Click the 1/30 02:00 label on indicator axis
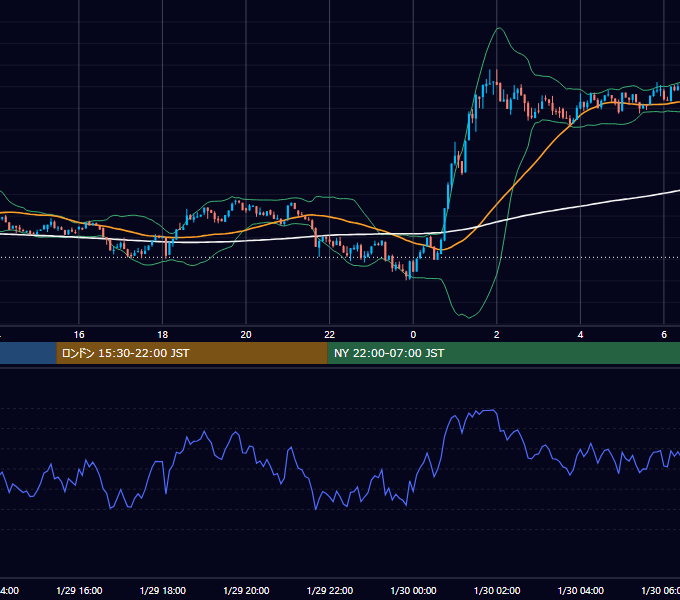680x600 pixels. pos(497,591)
